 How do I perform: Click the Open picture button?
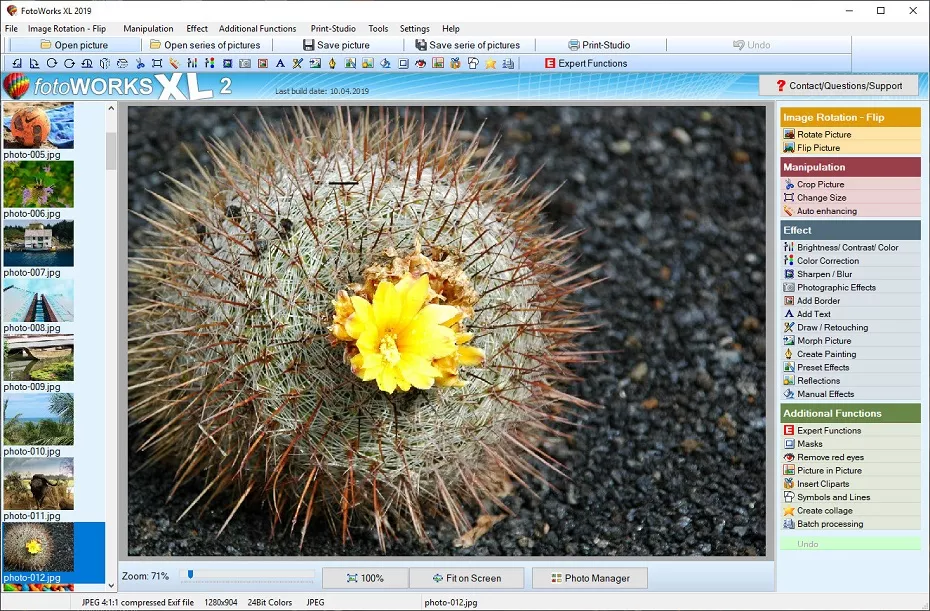[x=74, y=45]
